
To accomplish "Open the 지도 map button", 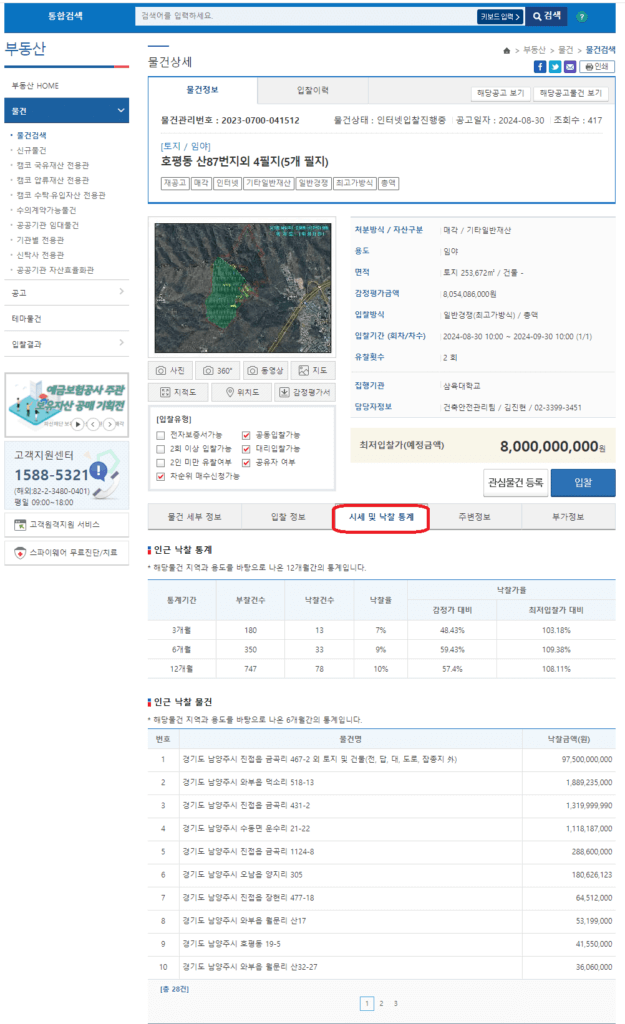I will (x=313, y=370).
